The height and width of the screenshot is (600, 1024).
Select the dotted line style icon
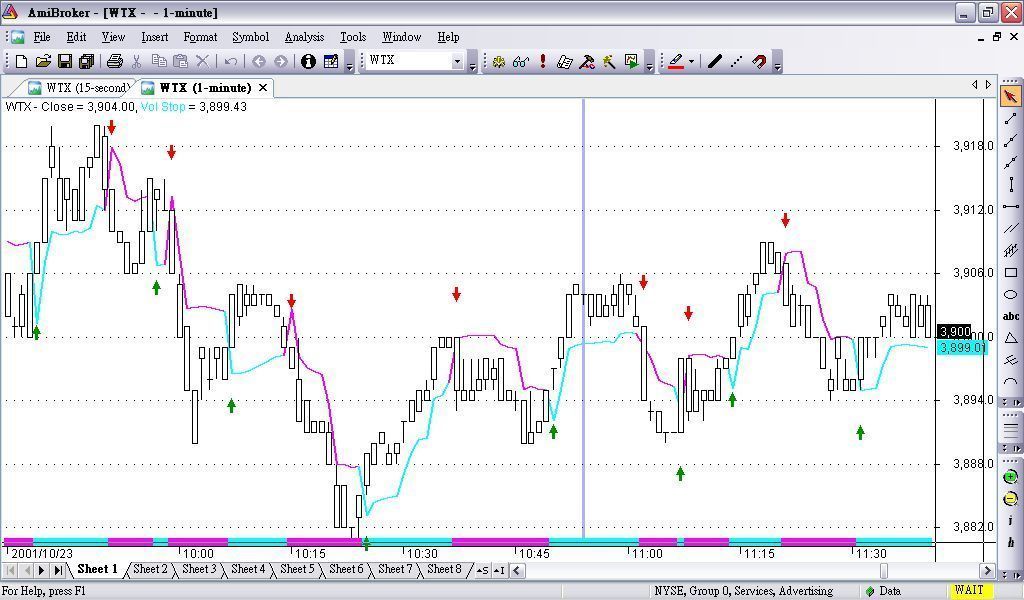pyautogui.click(x=737, y=61)
